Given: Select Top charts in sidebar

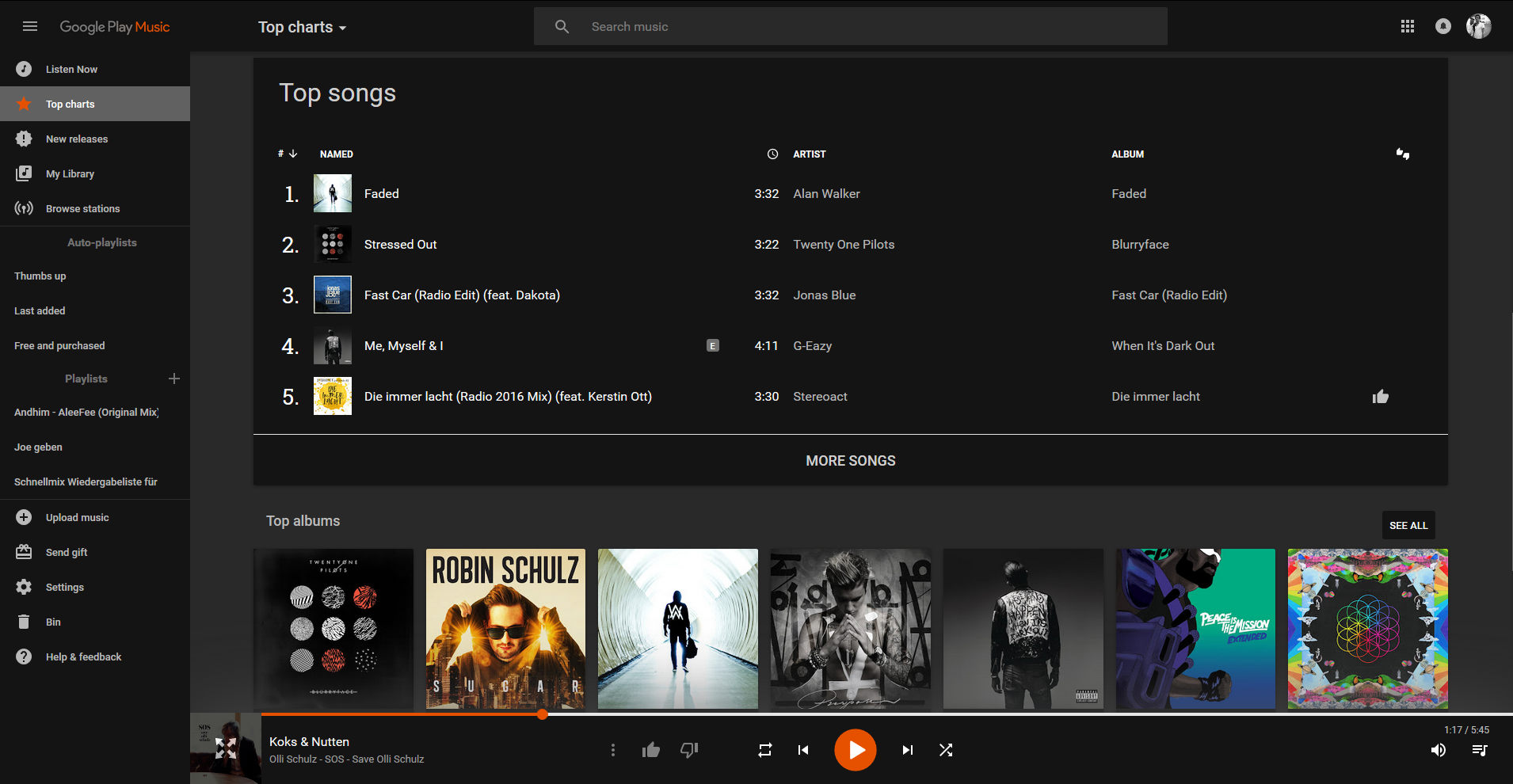Looking at the screenshot, I should click(x=95, y=104).
